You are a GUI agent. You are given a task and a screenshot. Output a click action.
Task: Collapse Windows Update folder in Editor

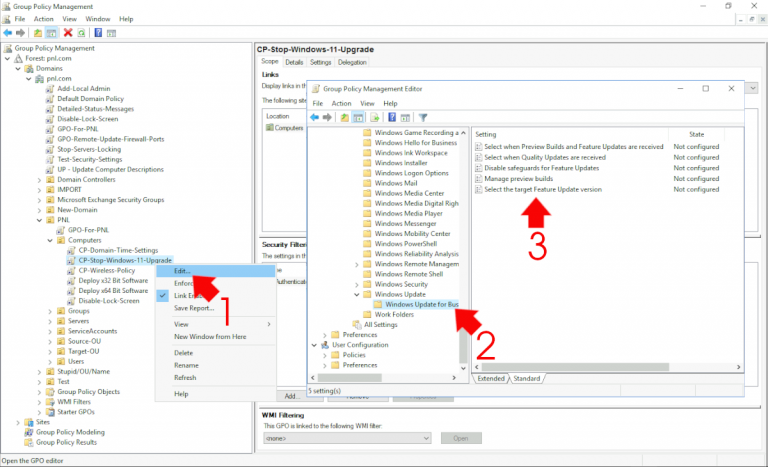pos(357,295)
